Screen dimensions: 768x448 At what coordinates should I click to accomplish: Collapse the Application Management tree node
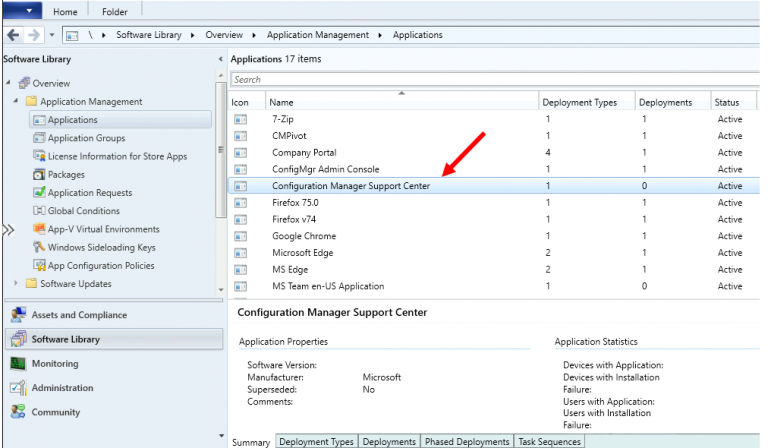(x=16, y=102)
